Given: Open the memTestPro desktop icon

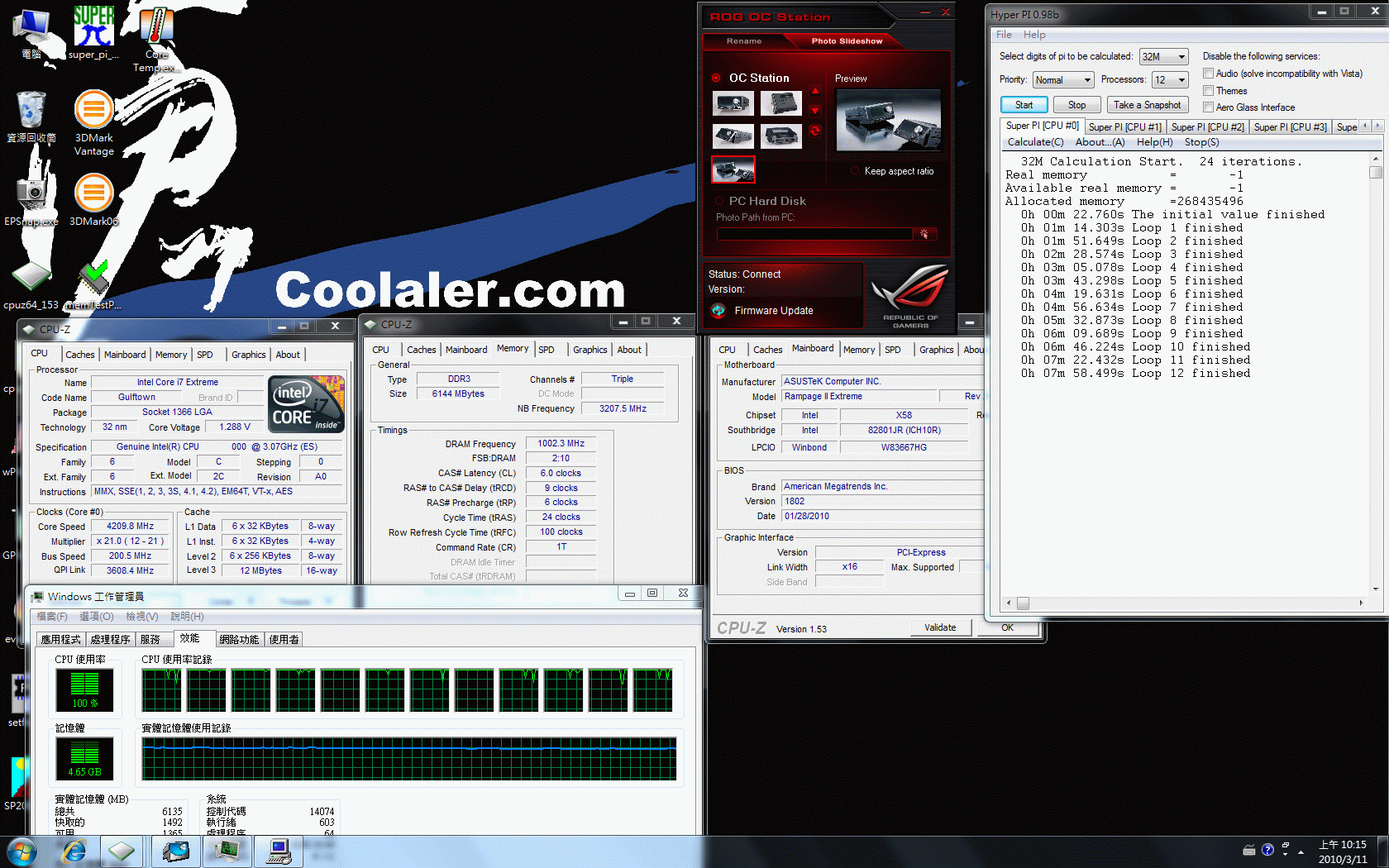Looking at the screenshot, I should click(x=93, y=285).
